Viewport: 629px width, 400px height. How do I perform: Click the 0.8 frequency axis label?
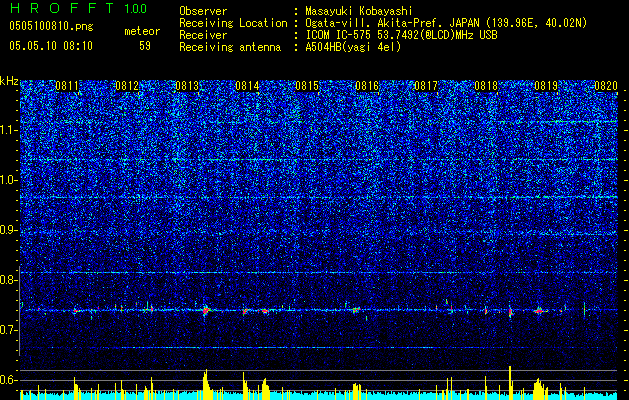click(8, 280)
